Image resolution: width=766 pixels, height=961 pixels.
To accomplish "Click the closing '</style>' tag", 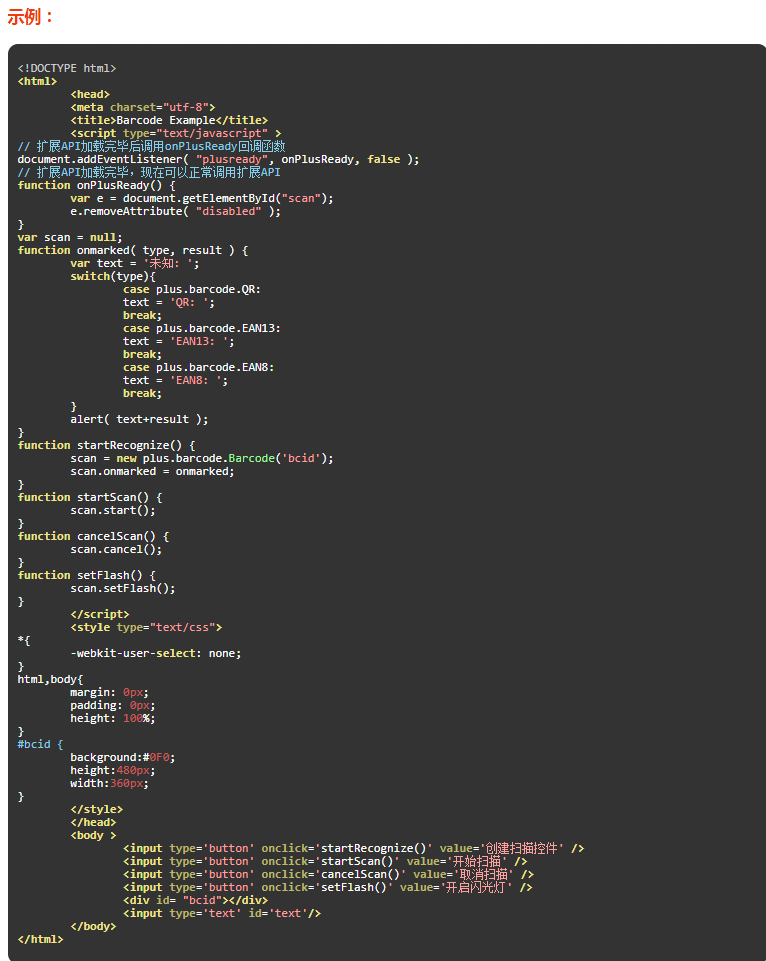I will point(97,810).
